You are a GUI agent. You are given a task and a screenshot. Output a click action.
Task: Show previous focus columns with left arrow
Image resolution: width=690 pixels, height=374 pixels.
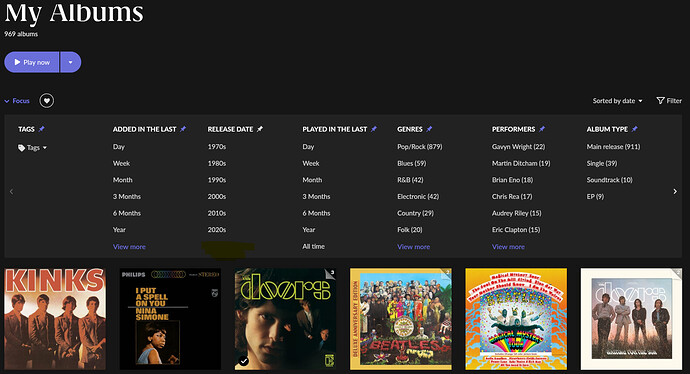click(11, 191)
